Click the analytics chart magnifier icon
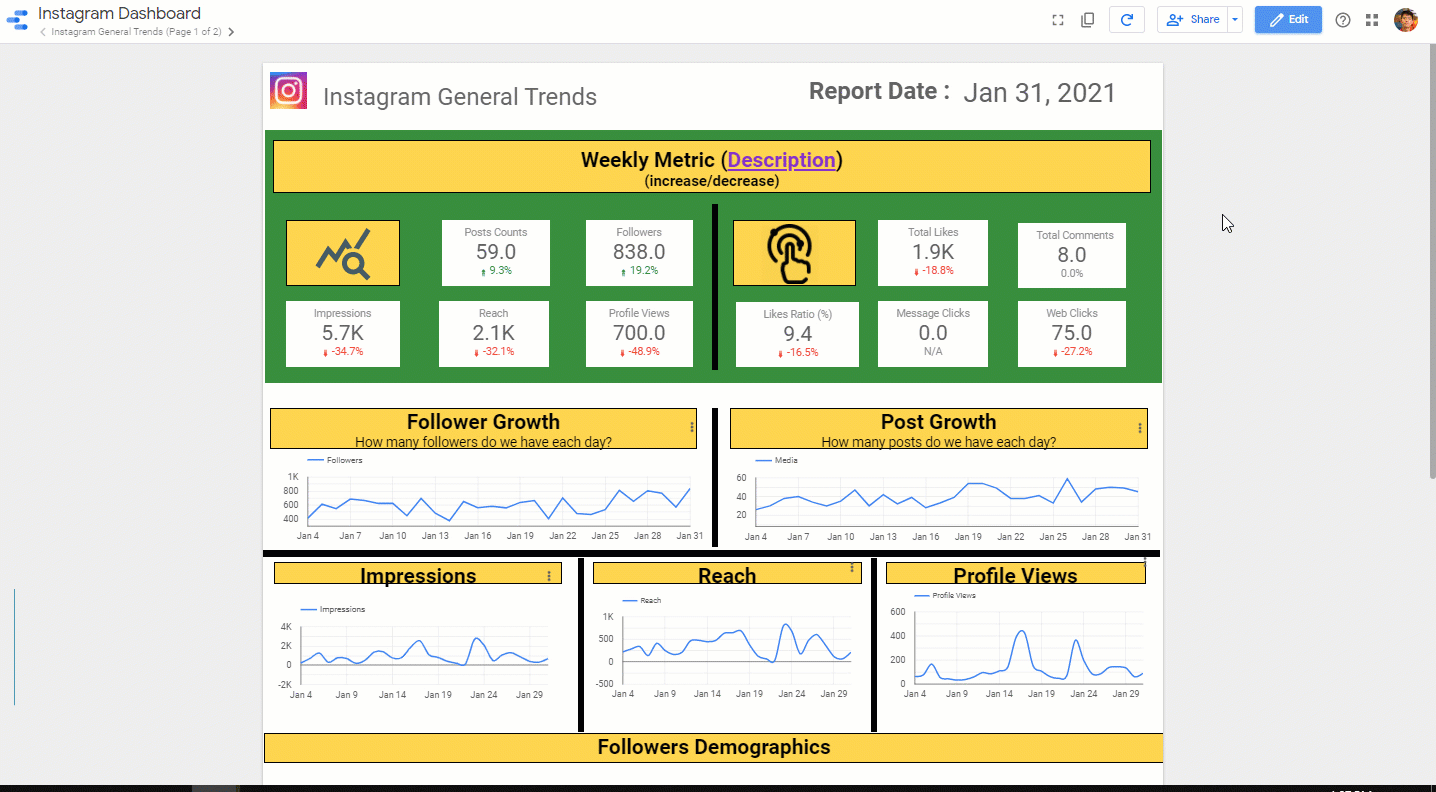This screenshot has height=792, width=1436. click(343, 253)
